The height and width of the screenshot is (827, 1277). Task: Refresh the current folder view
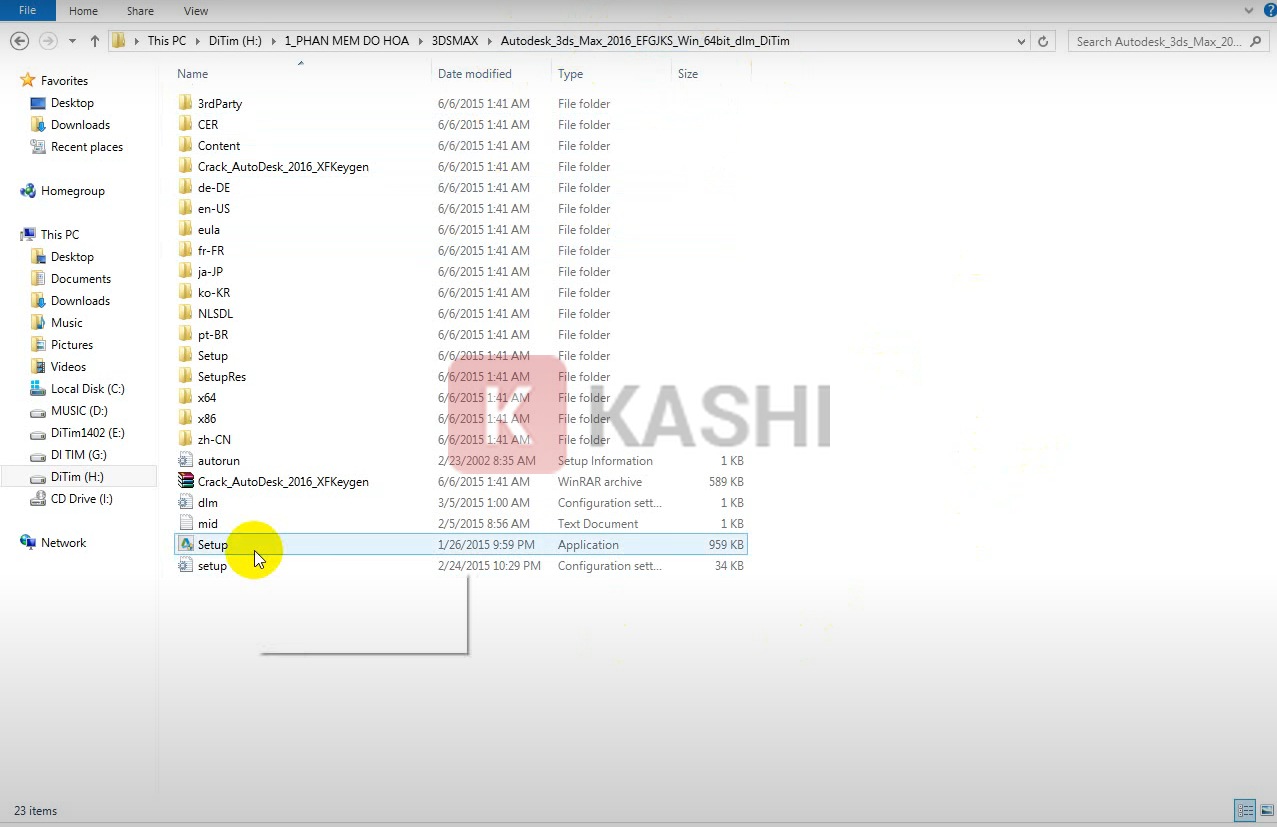[1041, 41]
